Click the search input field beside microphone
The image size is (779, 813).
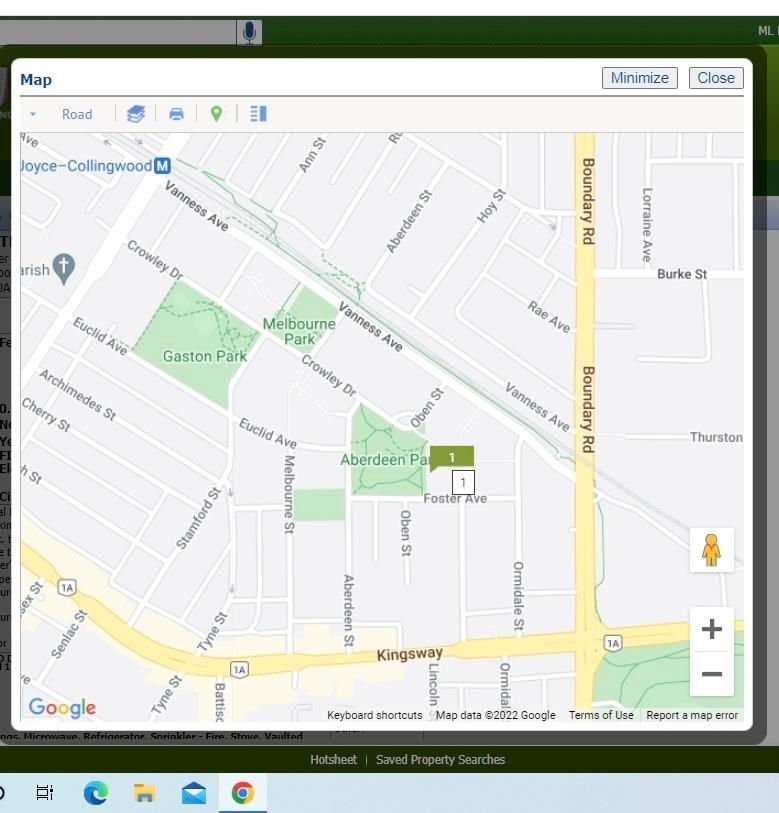(118, 33)
